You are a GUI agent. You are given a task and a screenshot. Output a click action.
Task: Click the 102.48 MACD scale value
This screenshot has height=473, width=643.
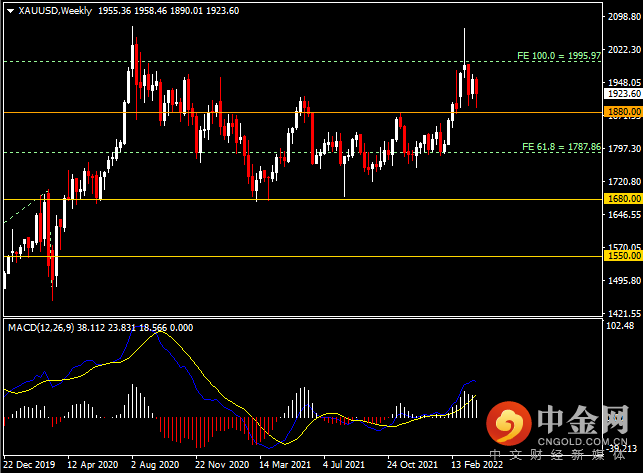pos(620,325)
